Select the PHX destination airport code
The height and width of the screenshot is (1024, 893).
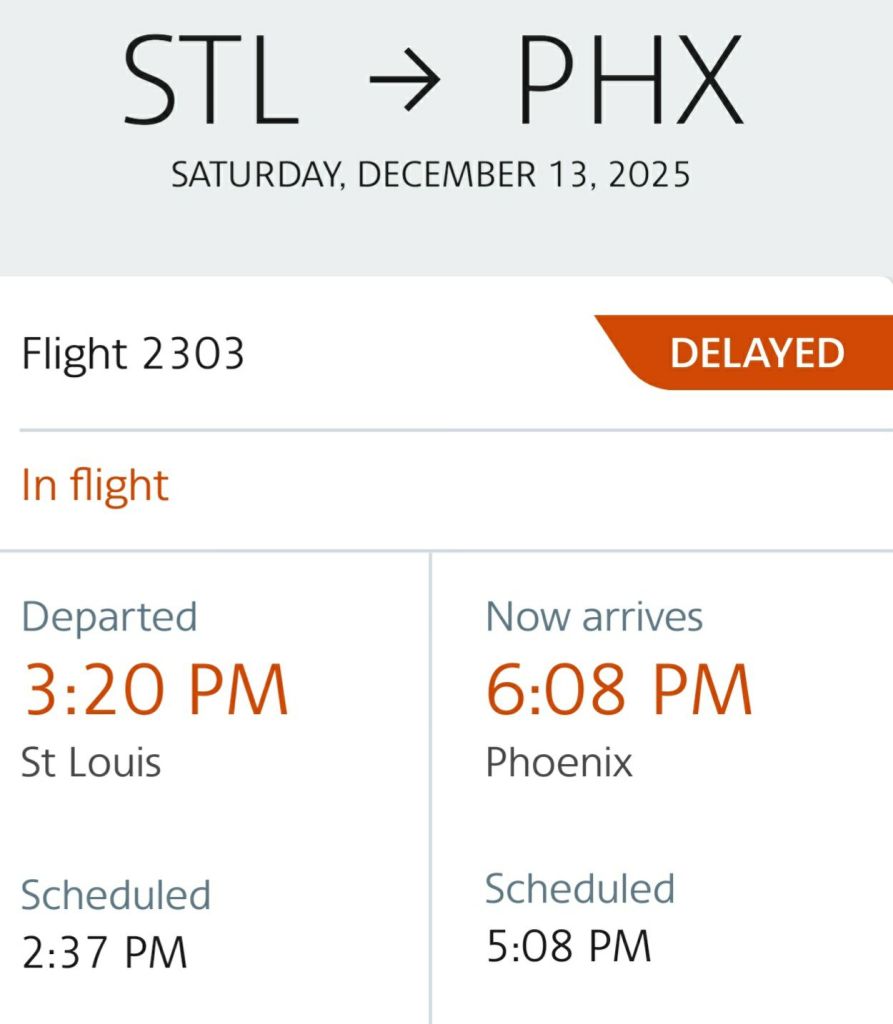[x=630, y=80]
